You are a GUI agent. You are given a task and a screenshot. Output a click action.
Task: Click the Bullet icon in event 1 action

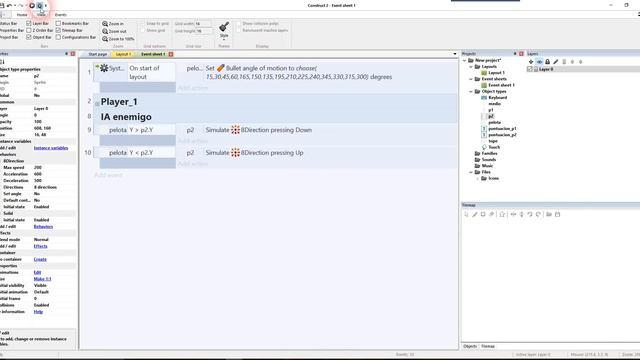(220, 68)
